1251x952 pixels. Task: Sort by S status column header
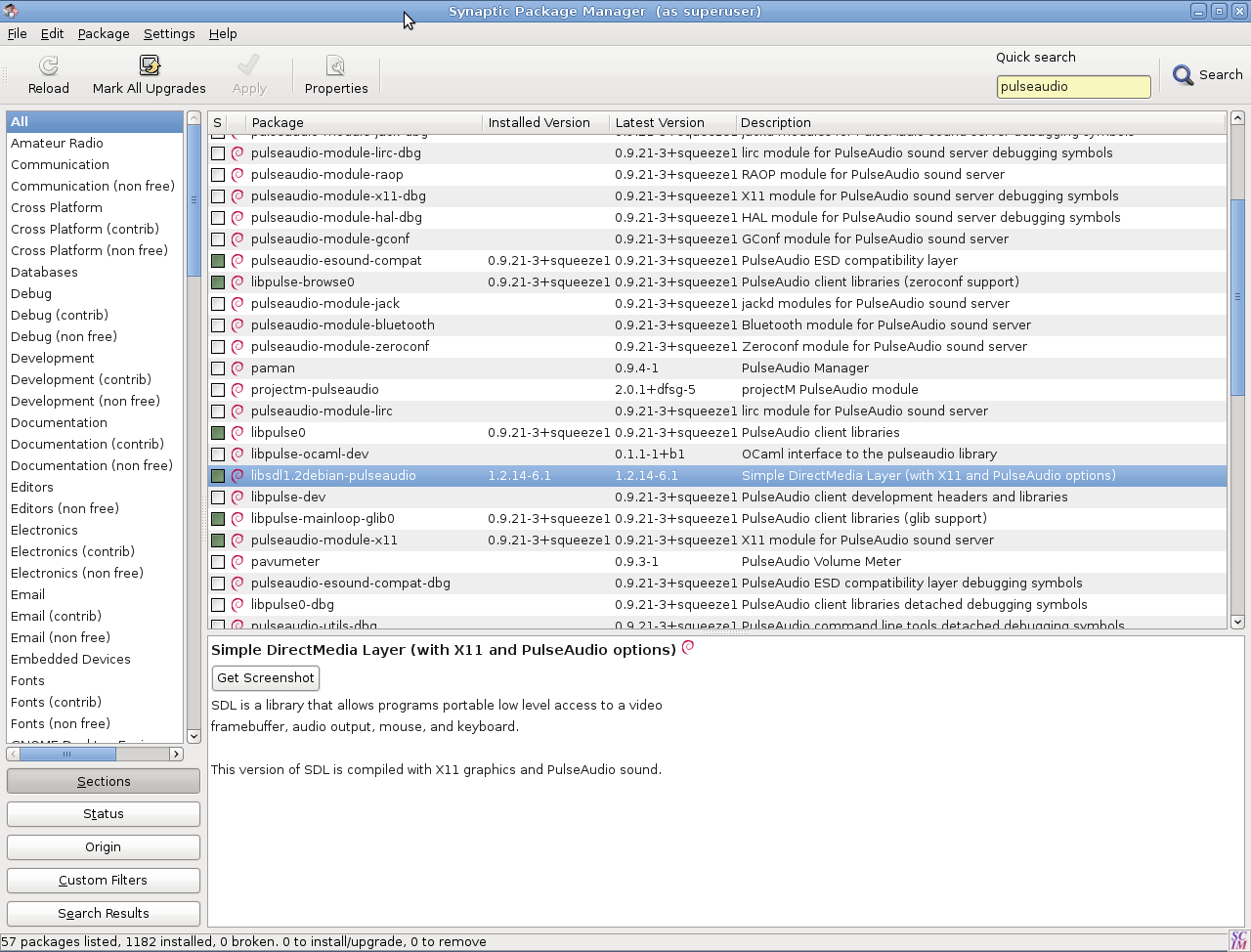point(218,123)
